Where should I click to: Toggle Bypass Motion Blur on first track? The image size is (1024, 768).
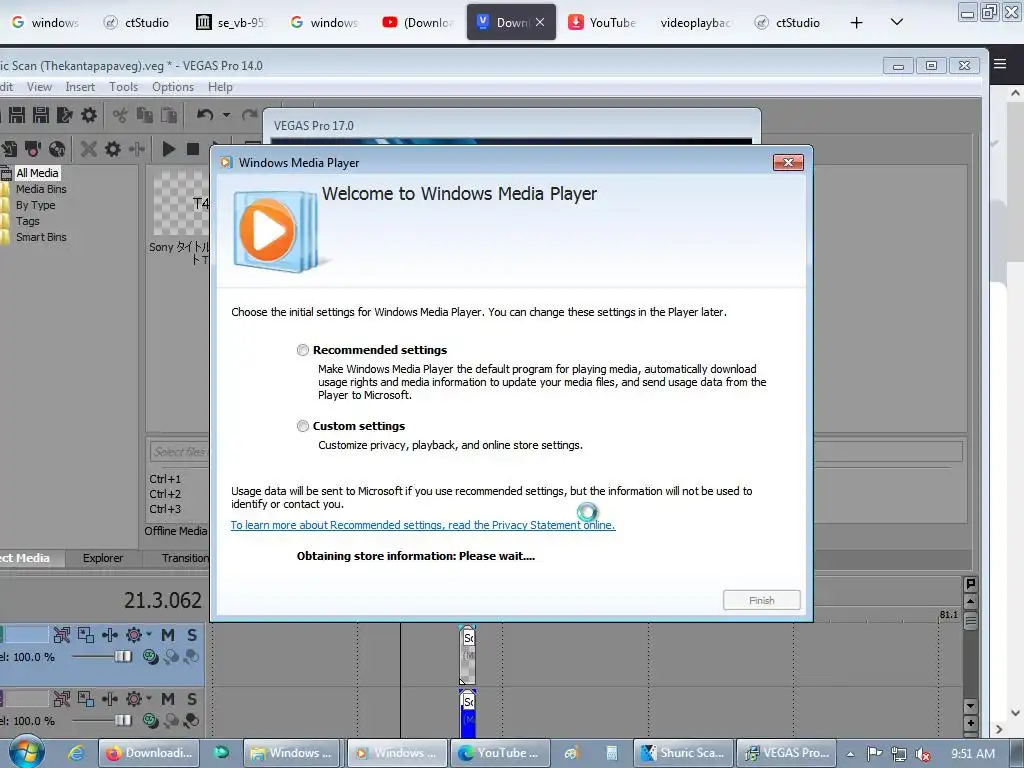click(61, 635)
